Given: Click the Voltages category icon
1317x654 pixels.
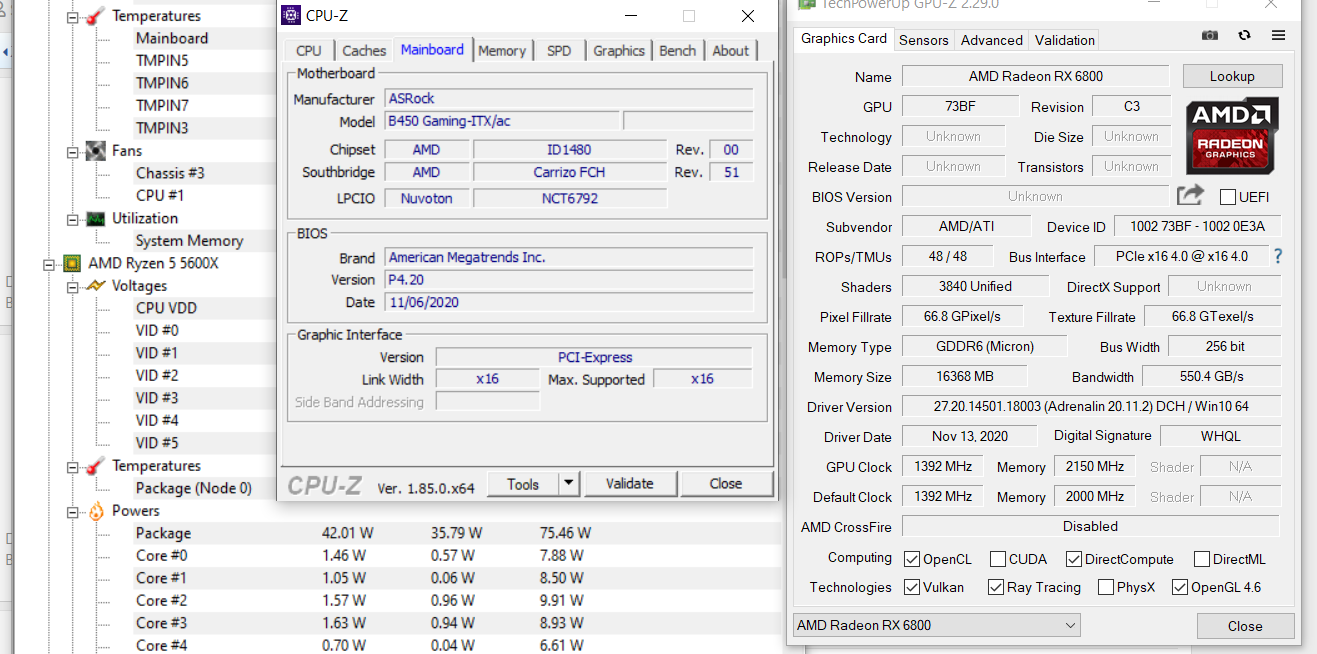Looking at the screenshot, I should [96, 286].
